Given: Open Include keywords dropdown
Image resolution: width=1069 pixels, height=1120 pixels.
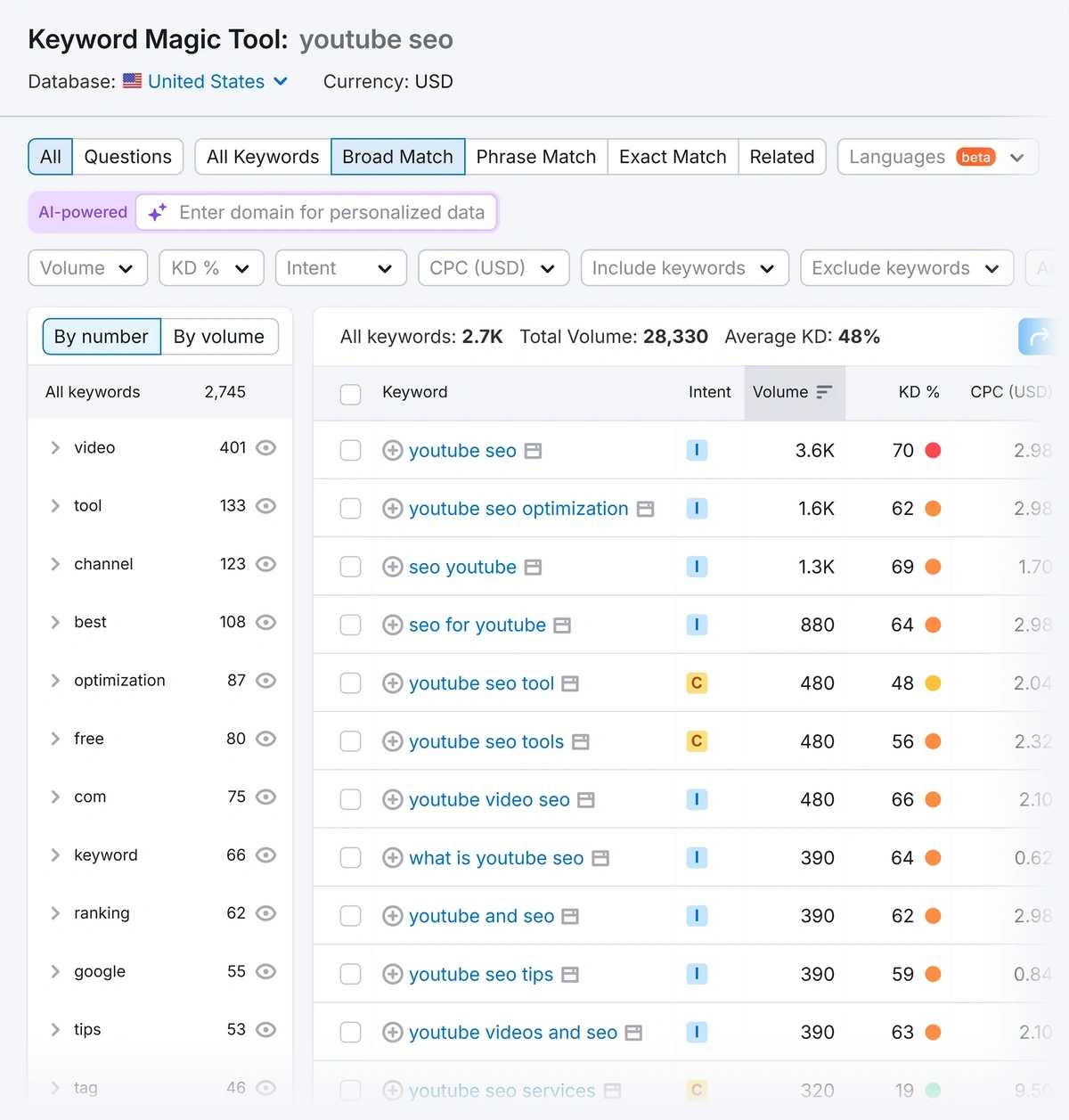Looking at the screenshot, I should [684, 268].
